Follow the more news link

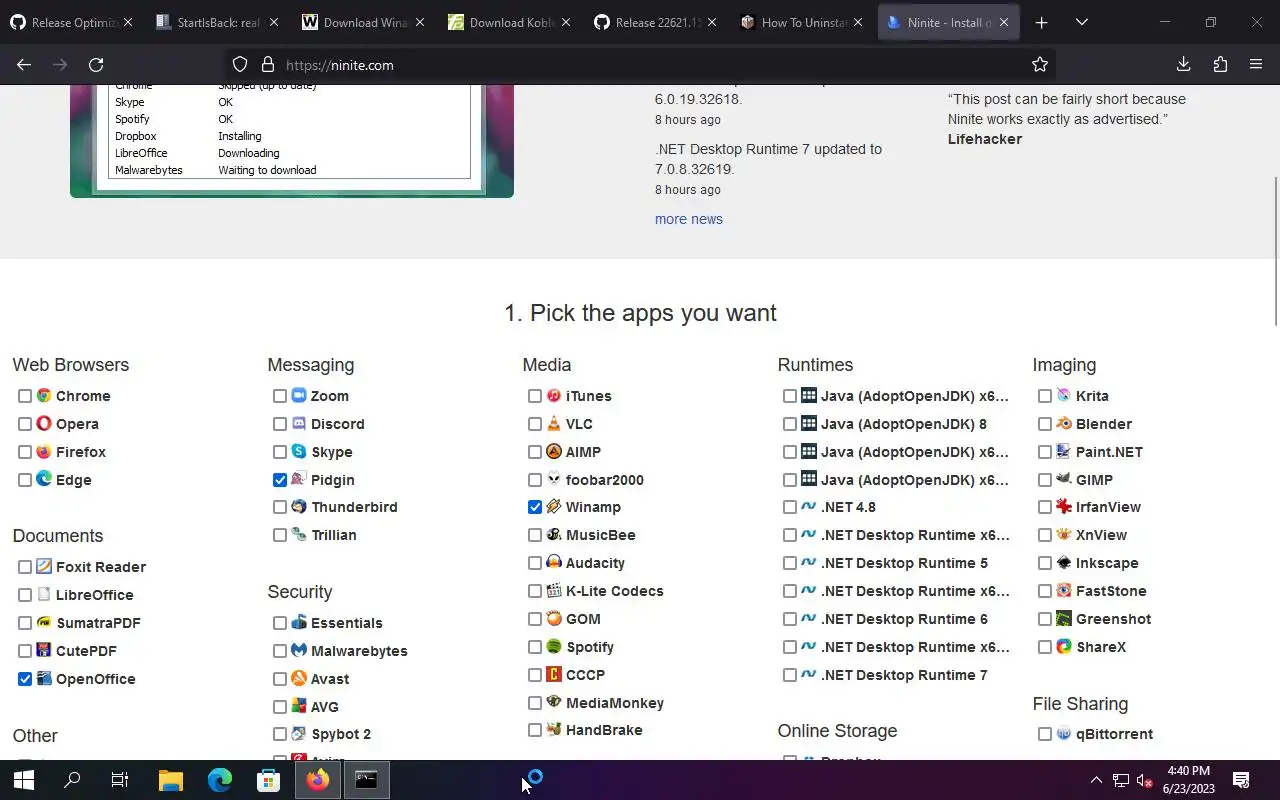[x=689, y=219]
